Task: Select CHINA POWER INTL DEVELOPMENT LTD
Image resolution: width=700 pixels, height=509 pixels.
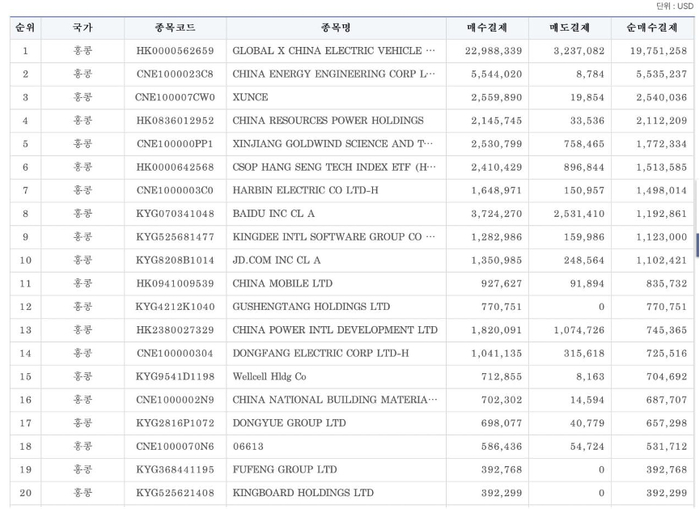Action: point(335,330)
